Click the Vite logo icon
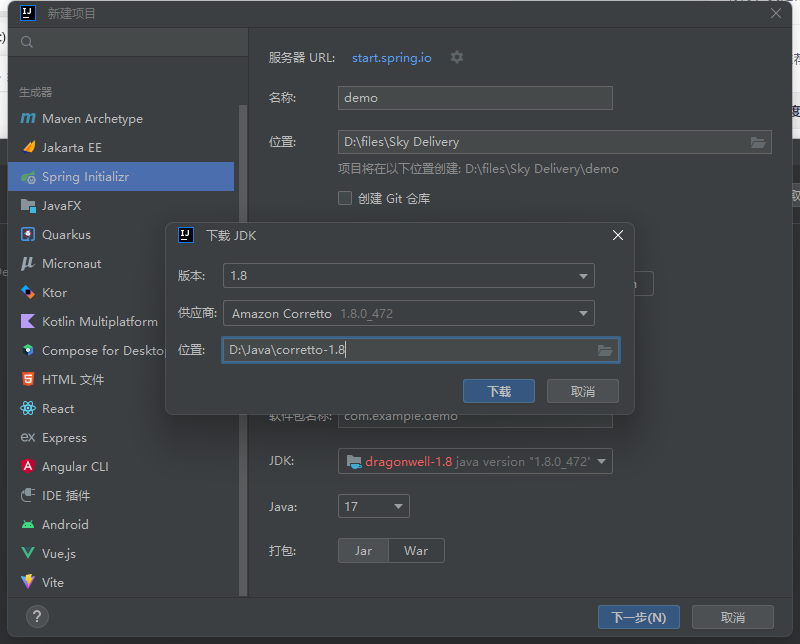800x644 pixels. 28,582
